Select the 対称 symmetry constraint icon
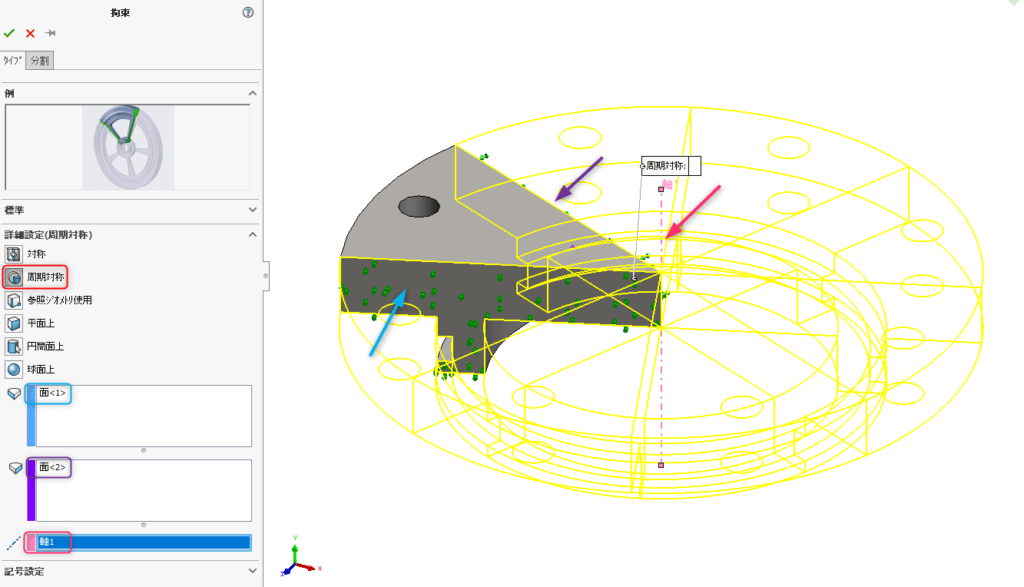 coord(14,254)
